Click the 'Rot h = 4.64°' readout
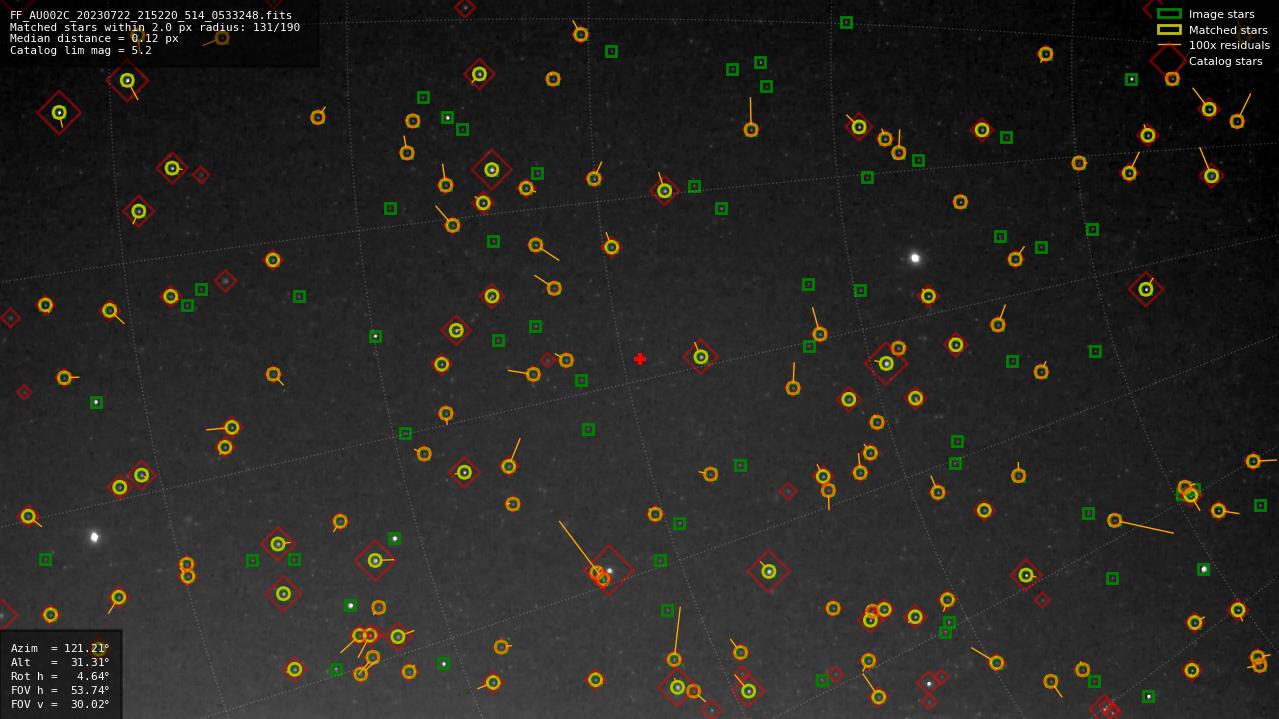Screen dimensions: 1279x719 [60, 677]
